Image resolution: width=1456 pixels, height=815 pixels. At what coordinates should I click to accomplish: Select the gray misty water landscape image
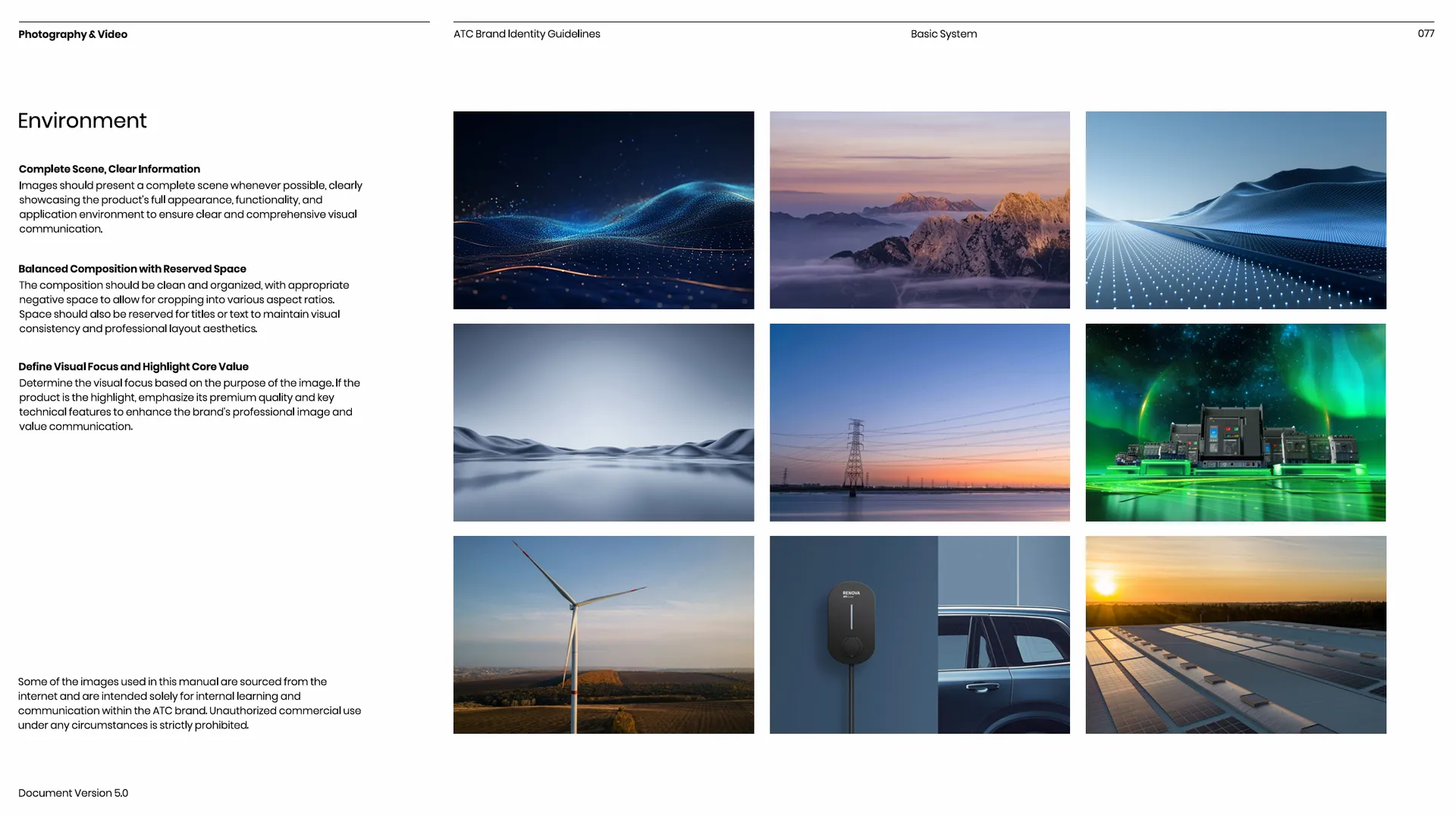tap(603, 422)
